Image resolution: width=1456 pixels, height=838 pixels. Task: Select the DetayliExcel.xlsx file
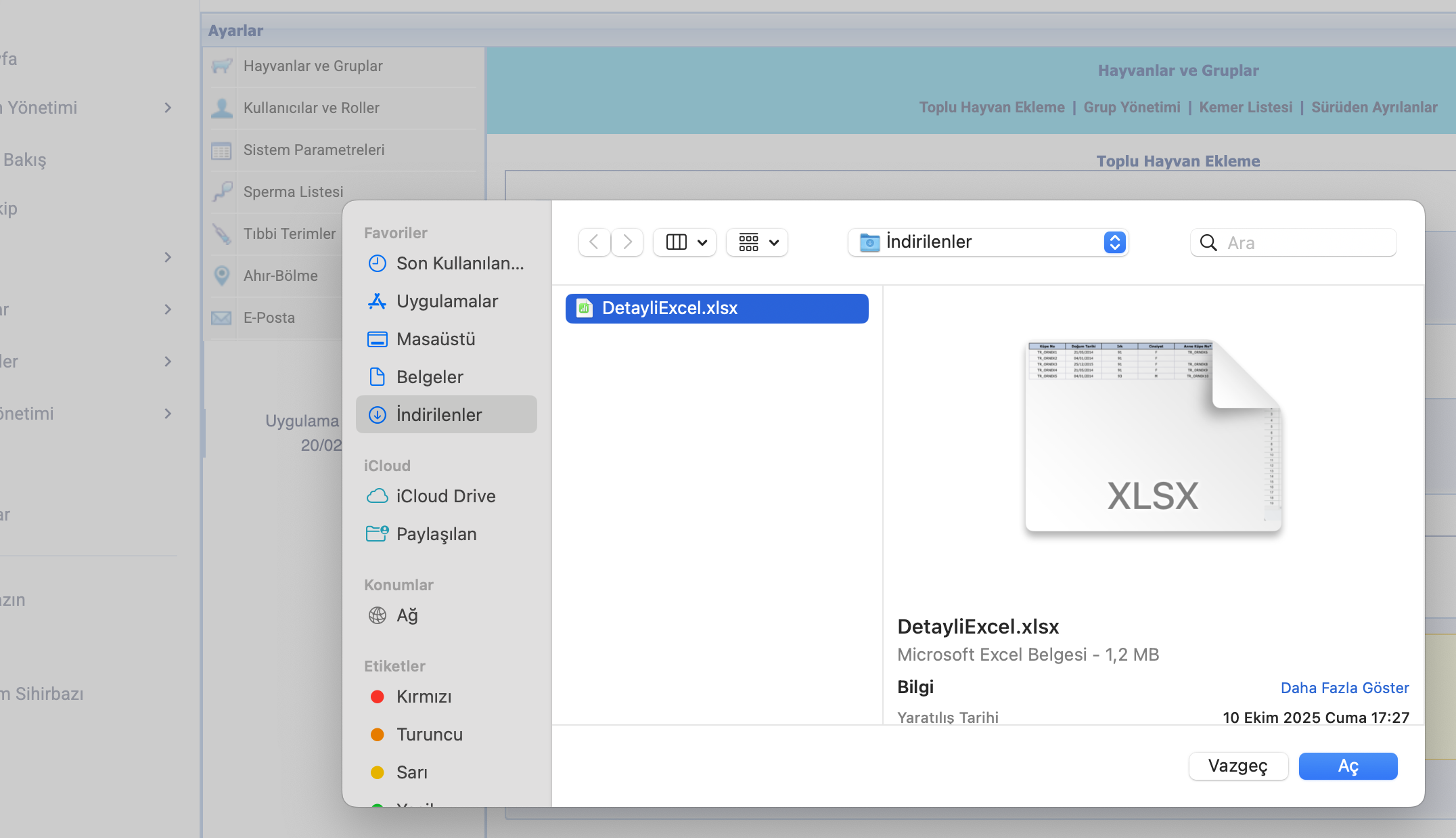[x=716, y=309]
